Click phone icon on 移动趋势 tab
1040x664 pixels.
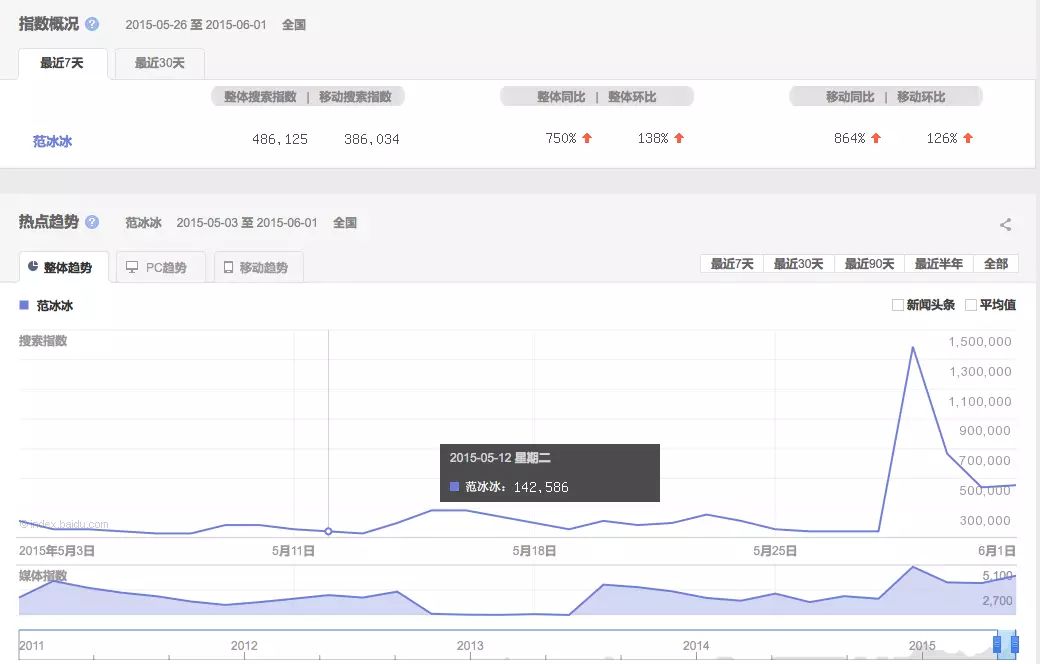pyautogui.click(x=228, y=267)
